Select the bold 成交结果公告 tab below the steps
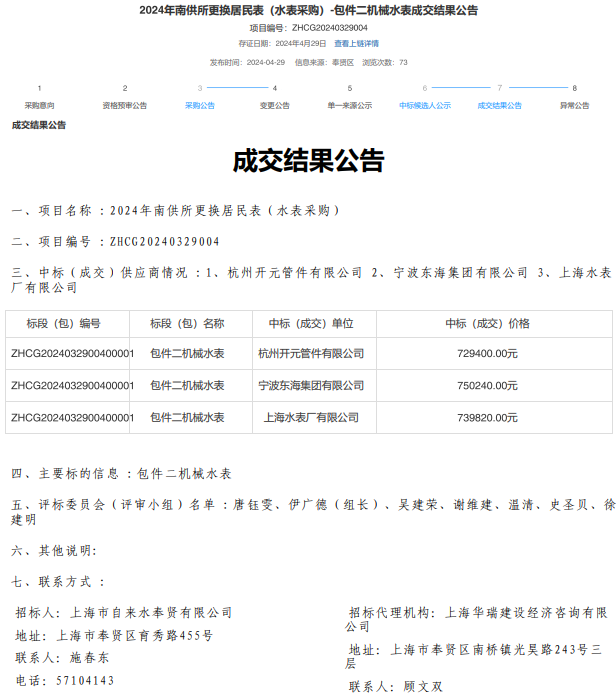616x695 pixels. (x=39, y=125)
